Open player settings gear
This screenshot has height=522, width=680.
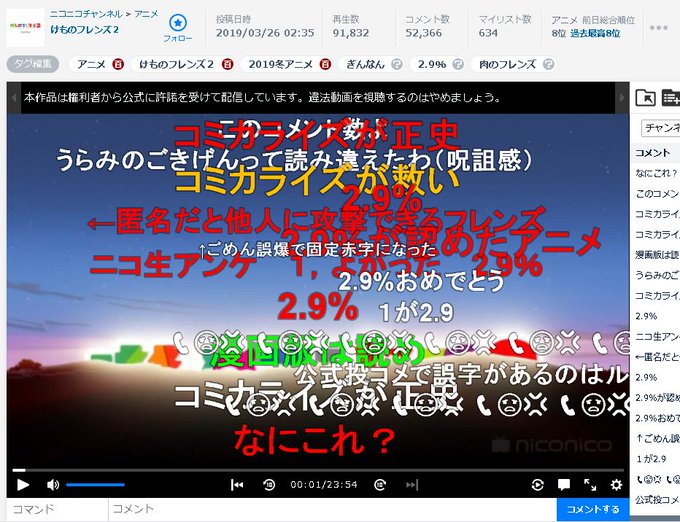pyautogui.click(x=616, y=485)
